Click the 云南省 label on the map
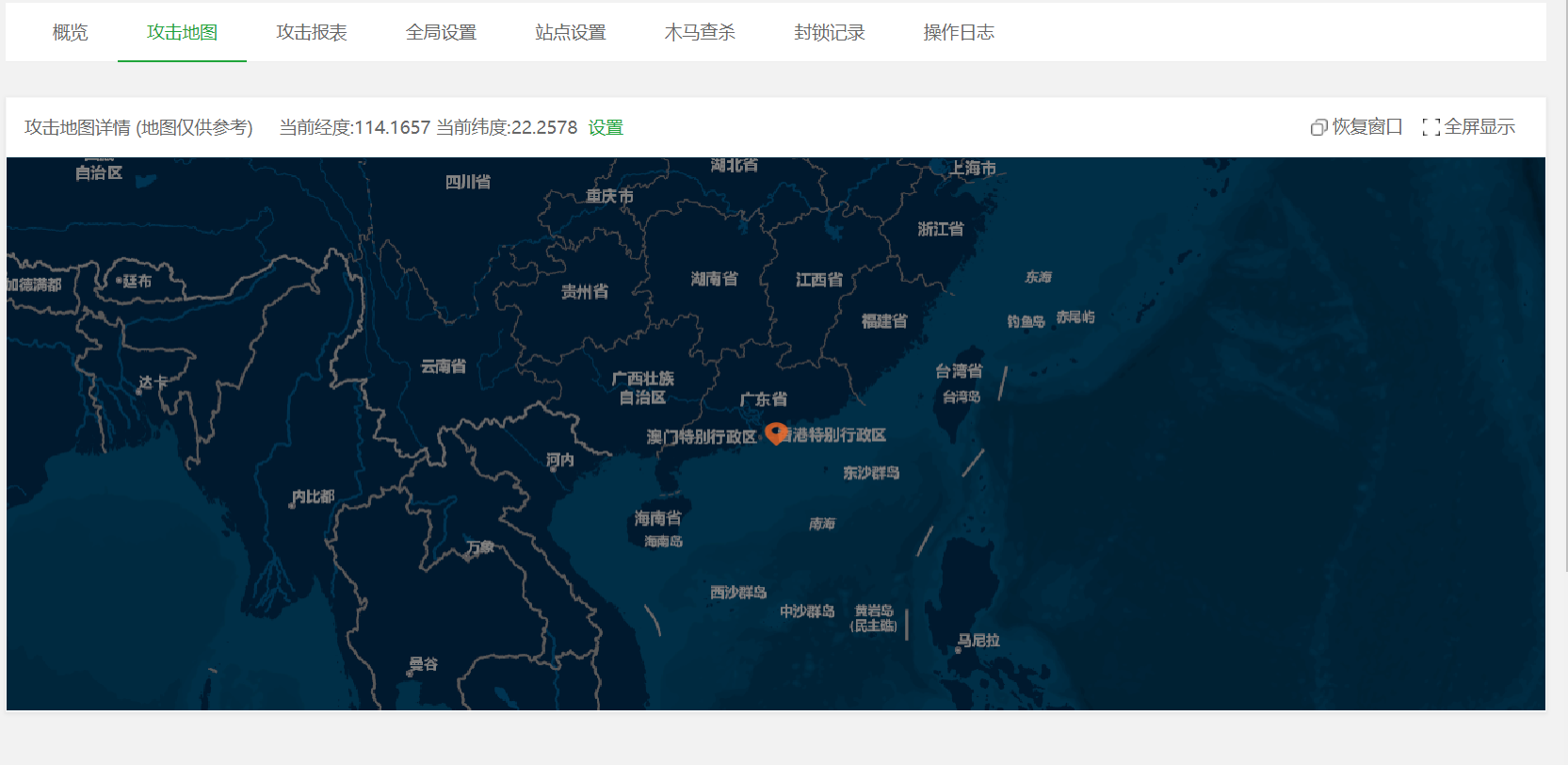1568x765 pixels. click(443, 366)
